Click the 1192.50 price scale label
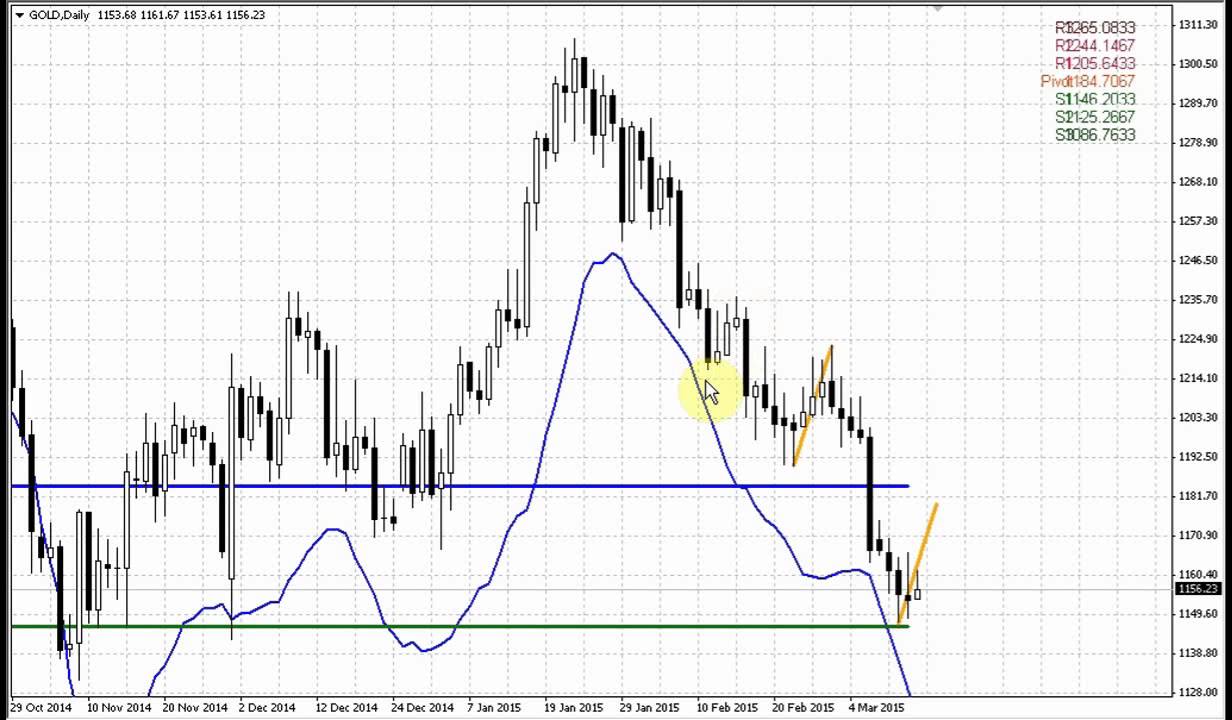The width and height of the screenshot is (1232, 720). click(x=1198, y=457)
